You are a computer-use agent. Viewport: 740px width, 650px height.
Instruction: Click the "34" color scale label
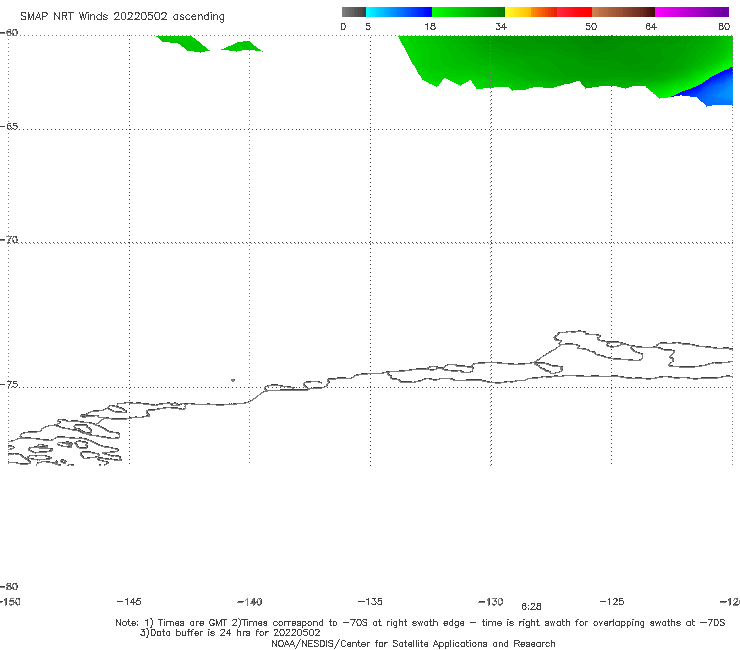click(x=501, y=26)
